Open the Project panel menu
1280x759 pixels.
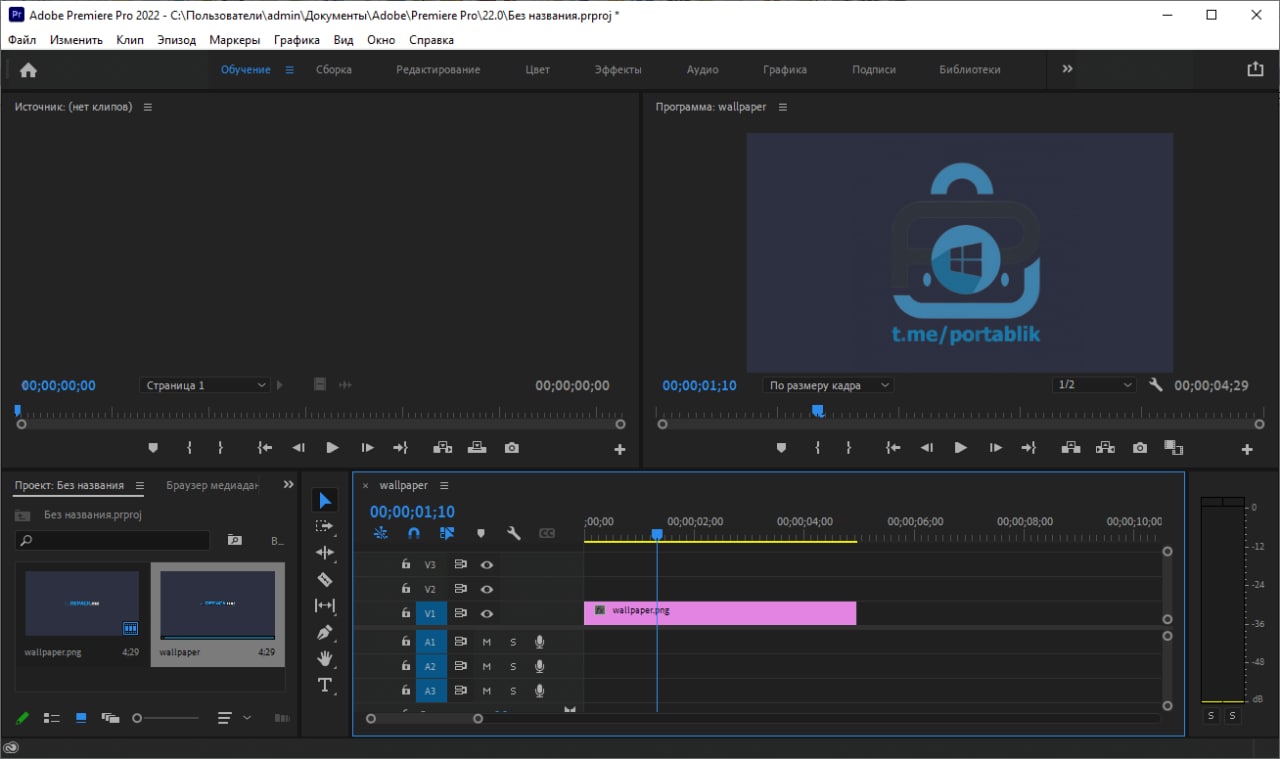pyautogui.click(x=140, y=486)
